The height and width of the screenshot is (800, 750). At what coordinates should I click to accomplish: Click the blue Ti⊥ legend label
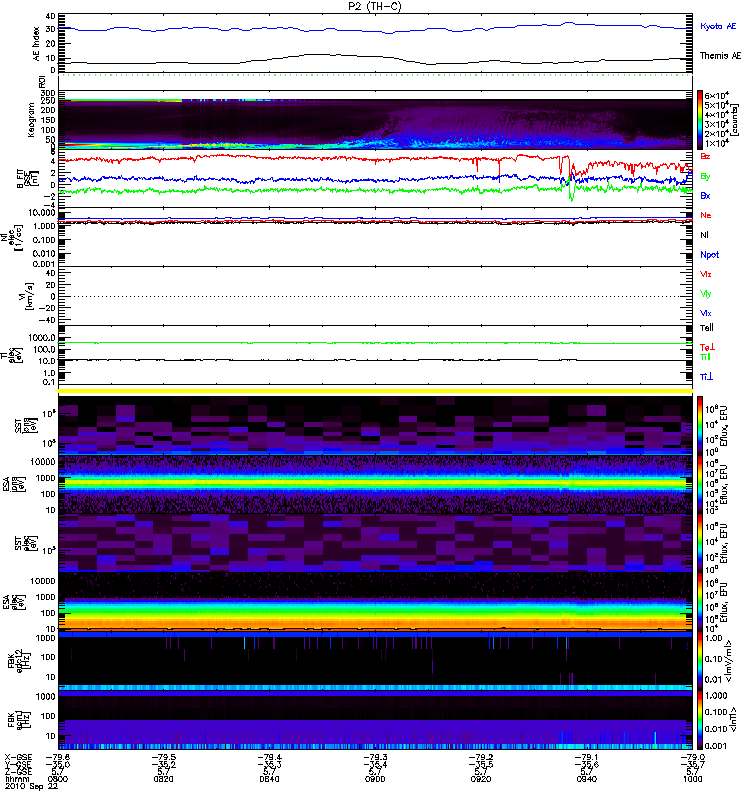click(706, 377)
